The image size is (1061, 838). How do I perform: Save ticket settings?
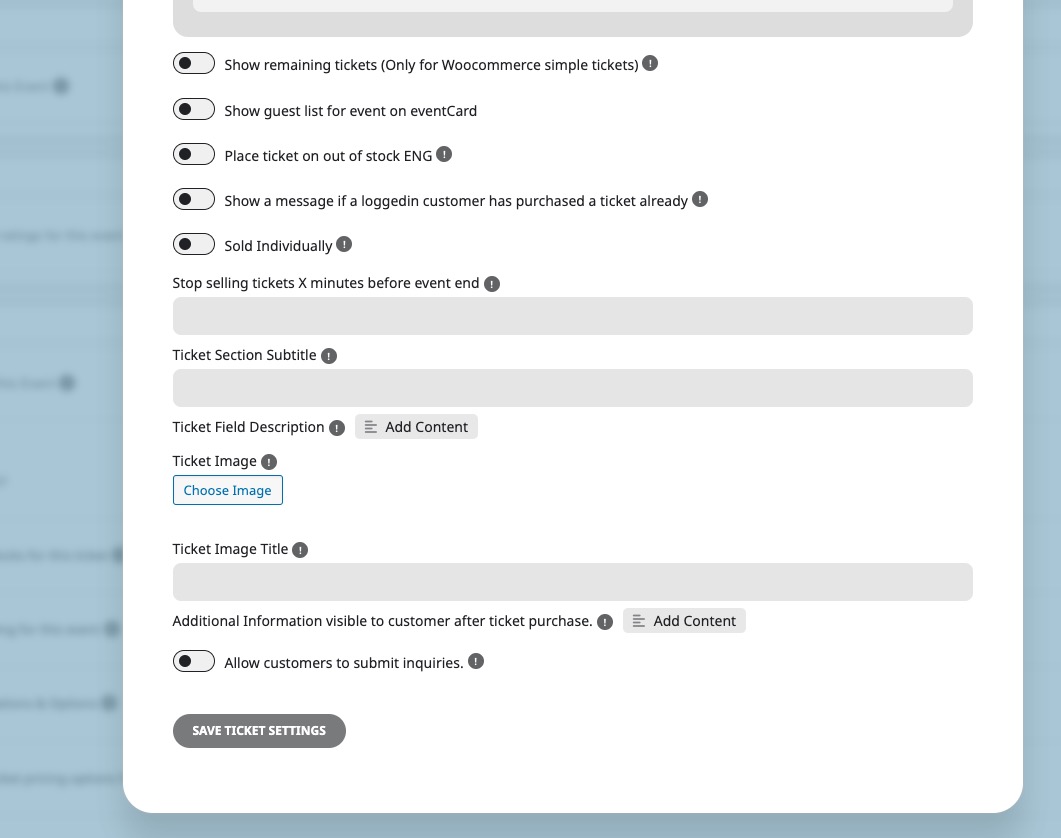(259, 731)
